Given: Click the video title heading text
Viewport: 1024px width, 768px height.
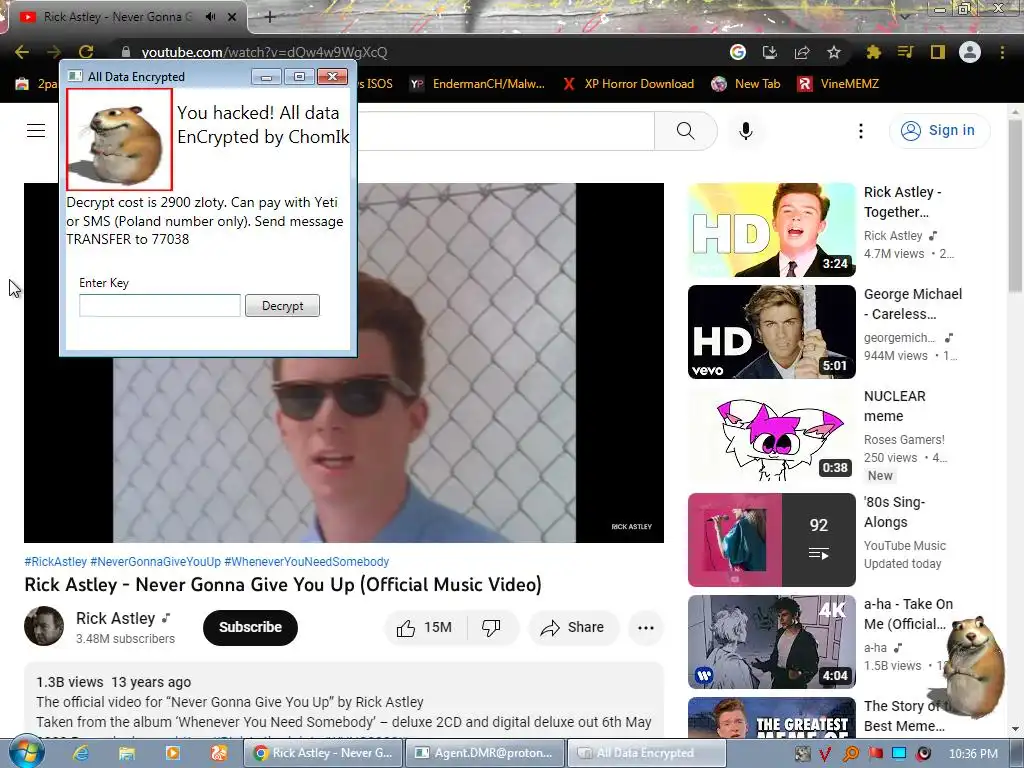Looking at the screenshot, I should (x=283, y=584).
